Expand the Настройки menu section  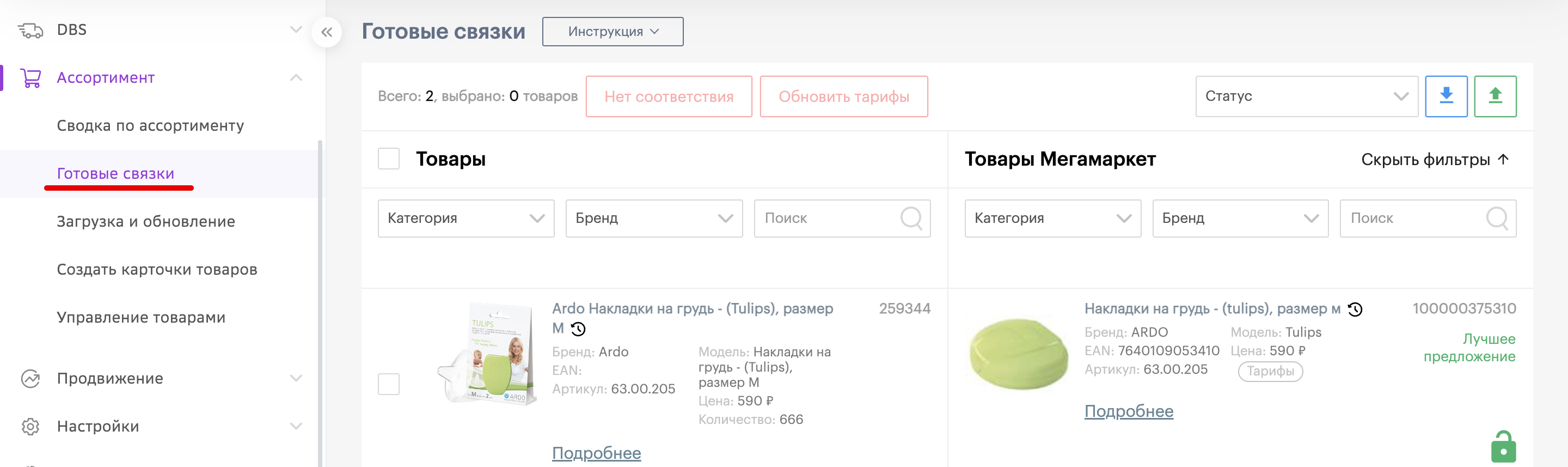(x=296, y=426)
